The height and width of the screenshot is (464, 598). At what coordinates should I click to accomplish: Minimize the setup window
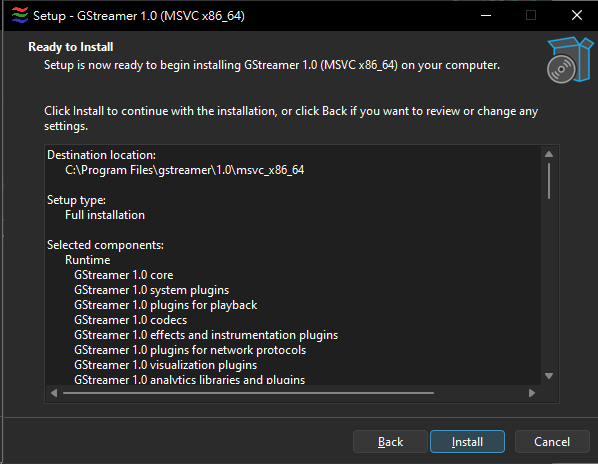click(x=485, y=16)
